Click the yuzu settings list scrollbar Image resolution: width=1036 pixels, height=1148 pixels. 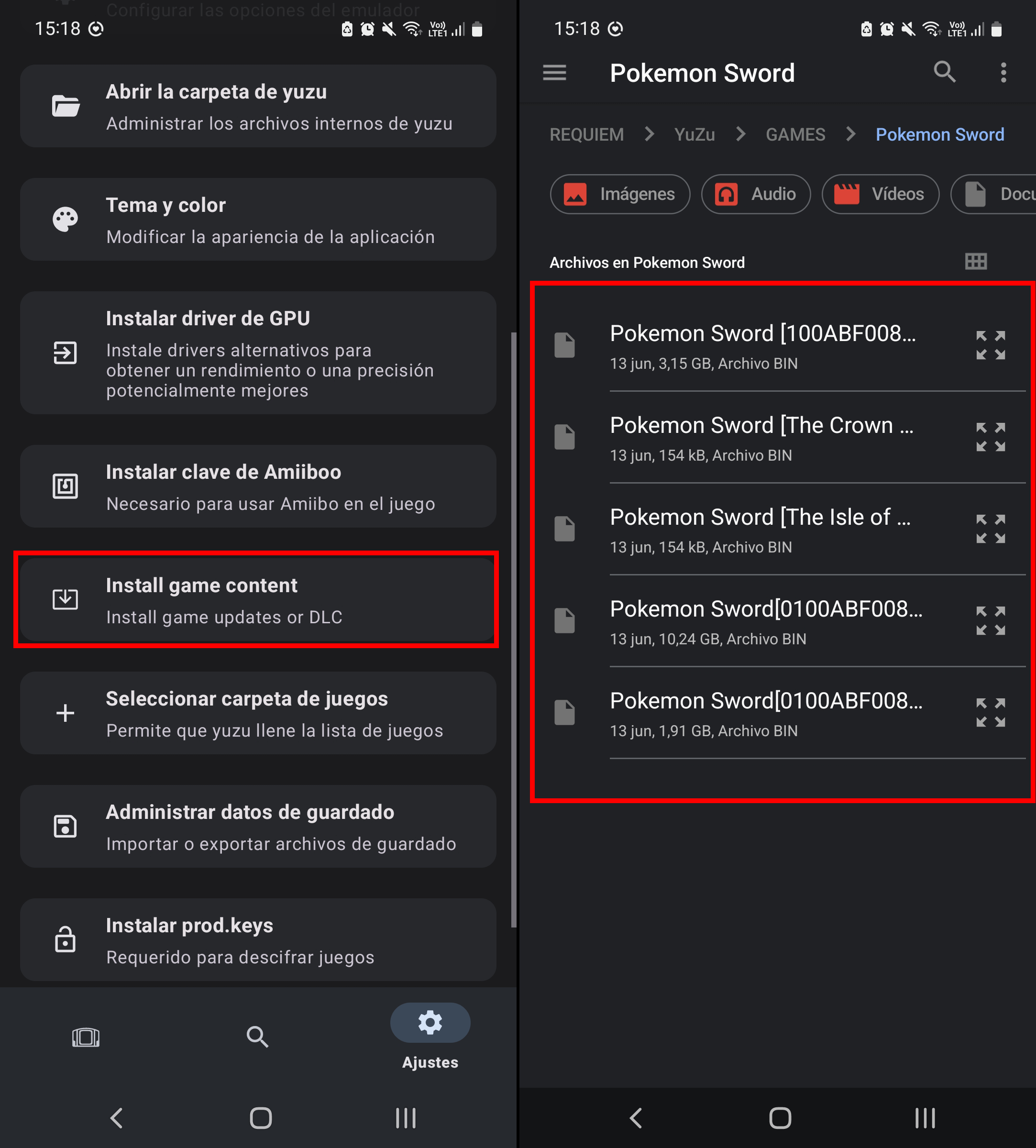513,629
